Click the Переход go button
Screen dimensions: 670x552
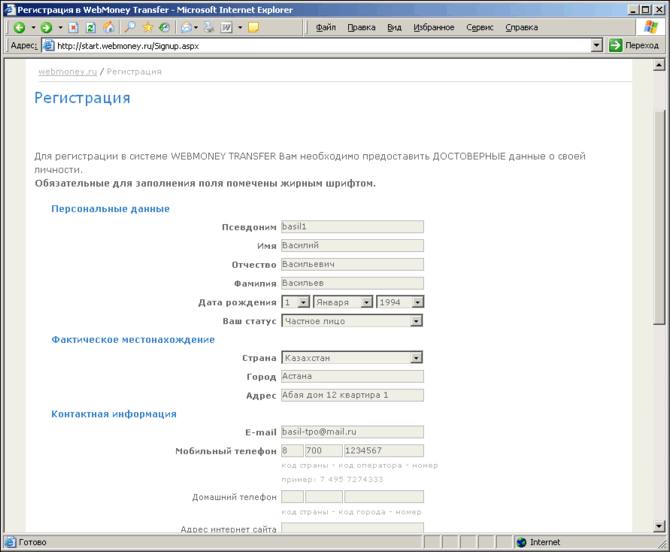pyautogui.click(x=634, y=45)
